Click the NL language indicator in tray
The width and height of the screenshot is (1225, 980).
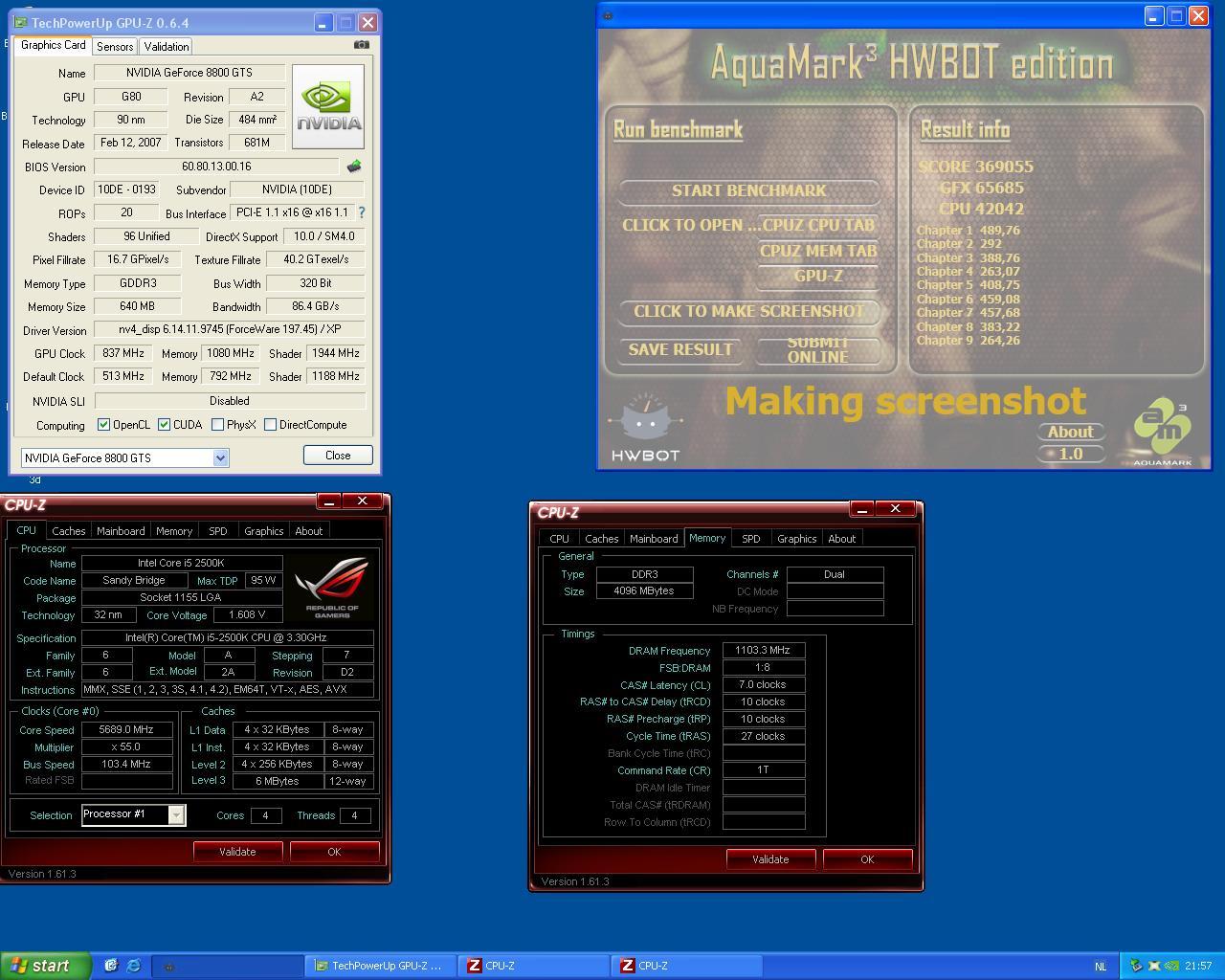click(1101, 966)
